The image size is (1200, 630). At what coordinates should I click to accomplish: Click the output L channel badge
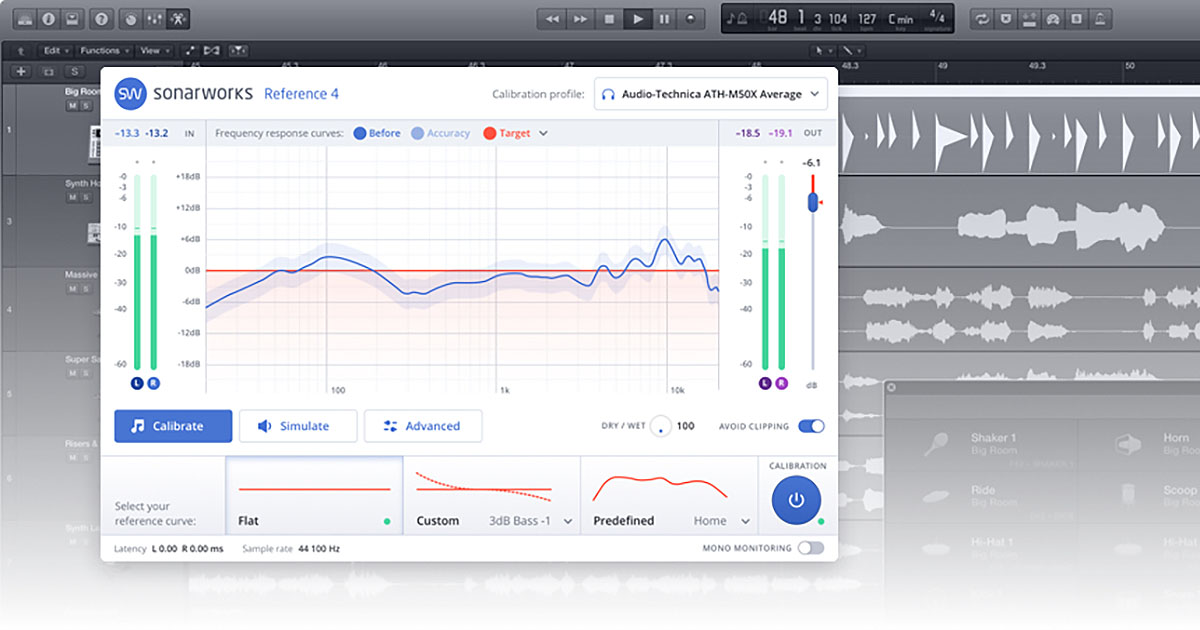click(765, 383)
